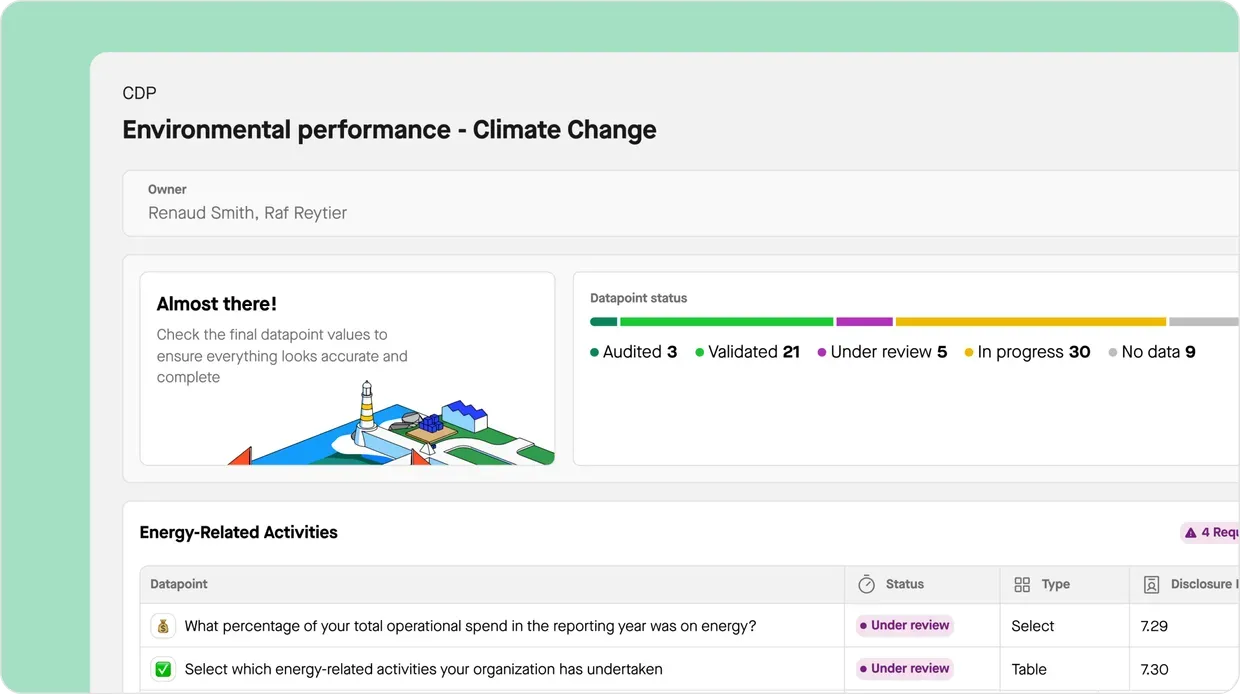
Task: Expand the Energy-Related Activities section
Action: pyautogui.click(x=238, y=532)
